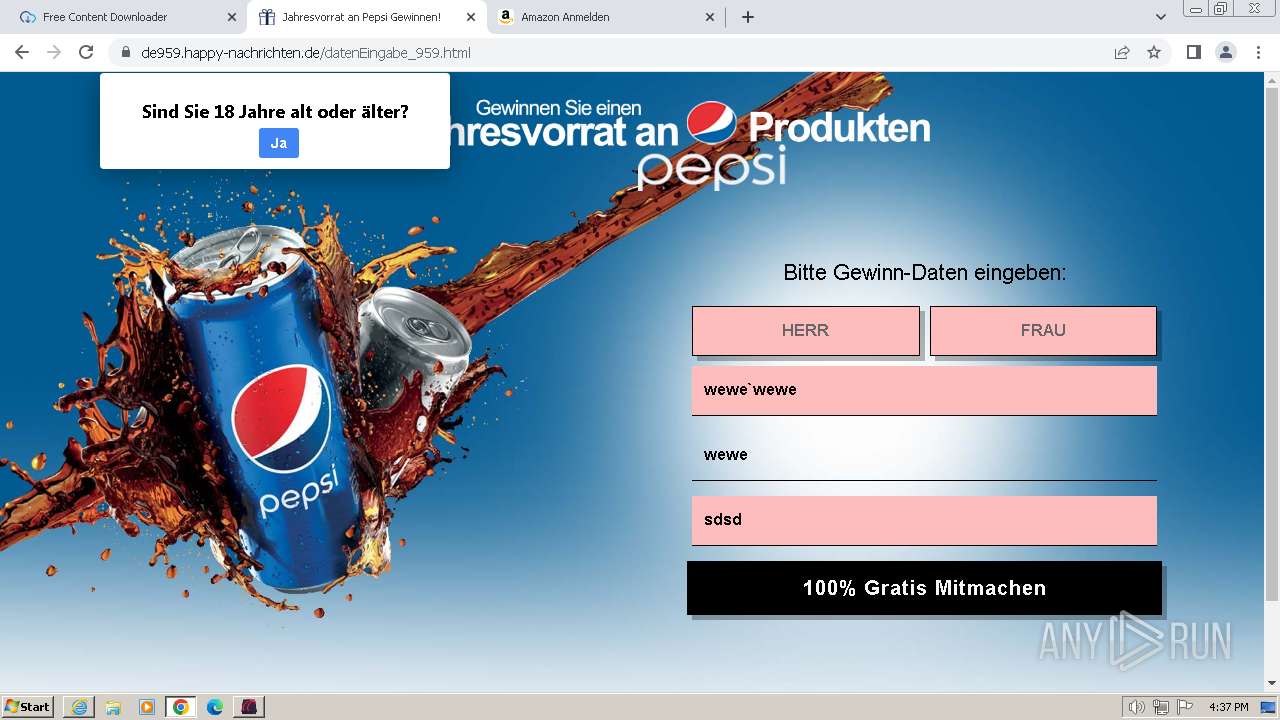Image resolution: width=1280 pixels, height=720 pixels.
Task: Open the tab search dropdown arrow
Action: point(1161,17)
